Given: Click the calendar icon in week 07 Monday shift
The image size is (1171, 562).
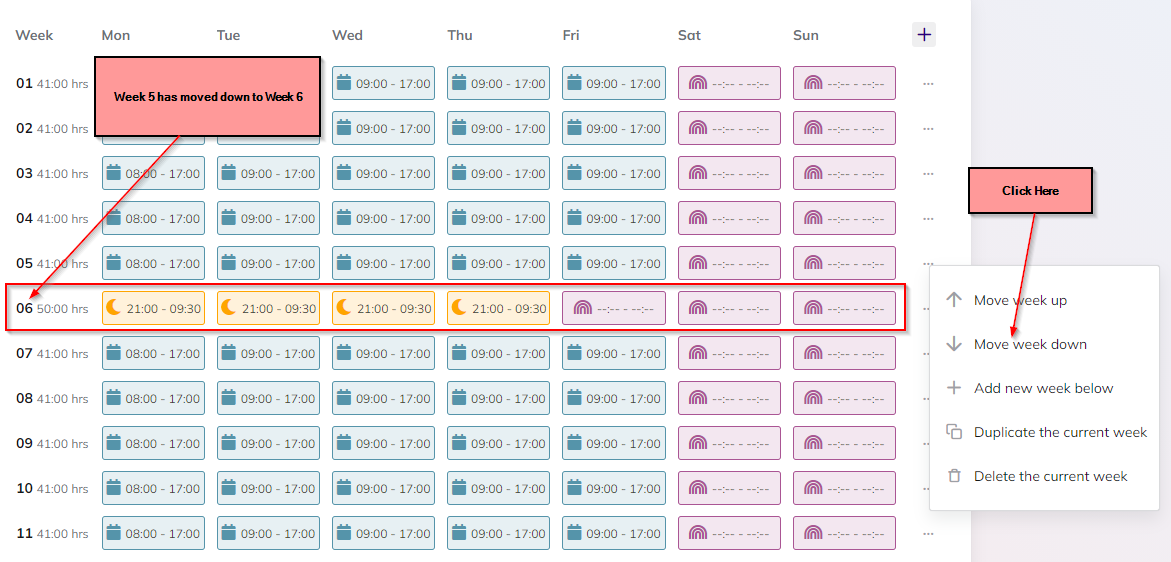Looking at the screenshot, I should coord(114,353).
